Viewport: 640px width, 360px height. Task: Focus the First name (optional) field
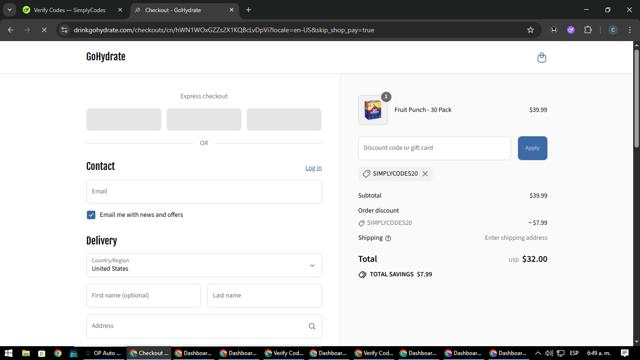point(143,296)
